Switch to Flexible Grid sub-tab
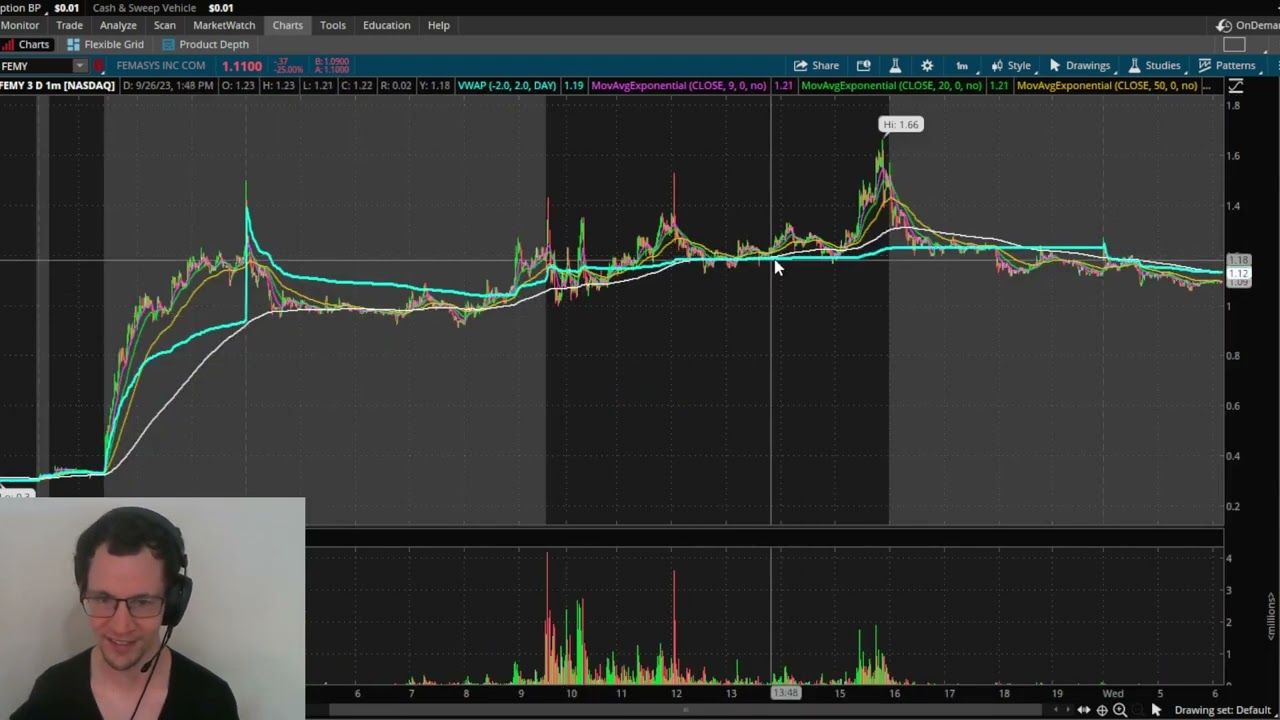 [x=105, y=44]
